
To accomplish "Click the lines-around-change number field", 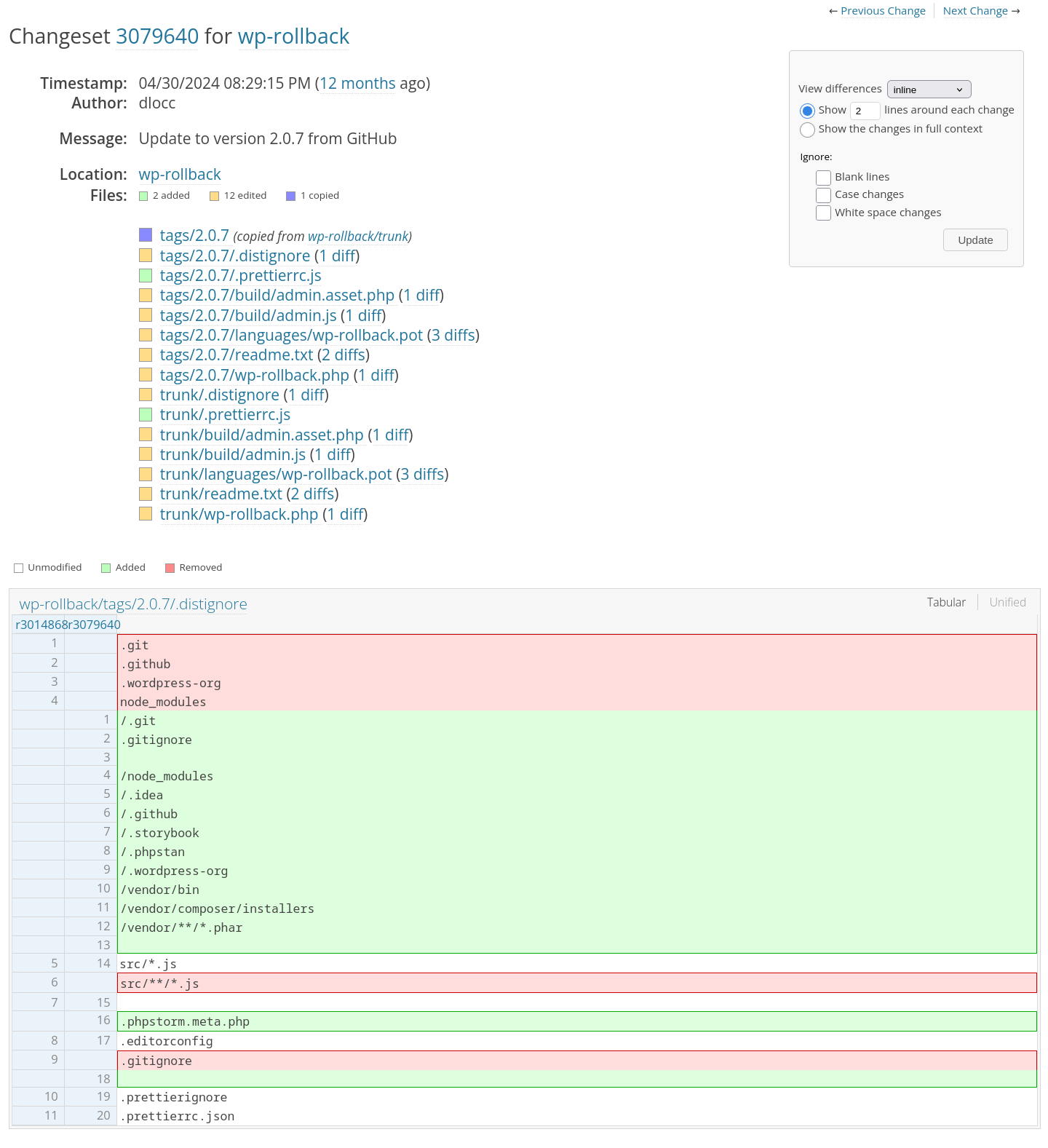I will (x=865, y=111).
